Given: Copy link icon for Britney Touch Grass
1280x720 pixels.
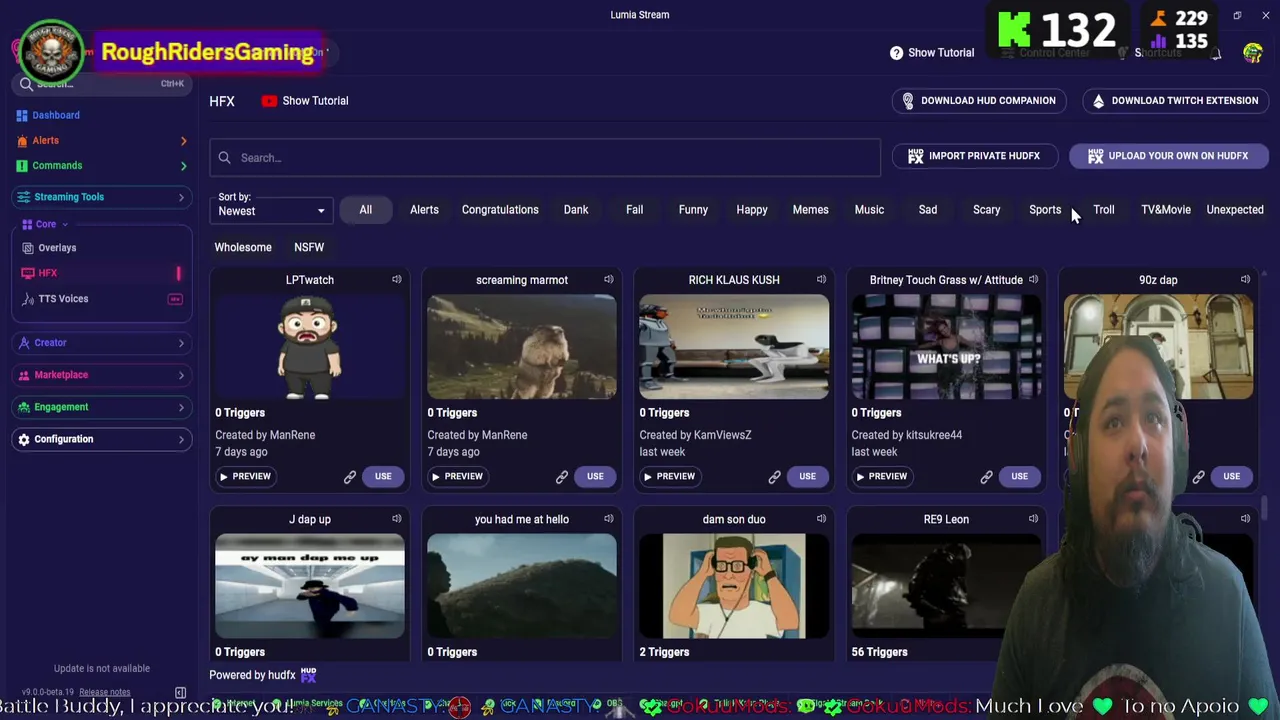Looking at the screenshot, I should [986, 477].
